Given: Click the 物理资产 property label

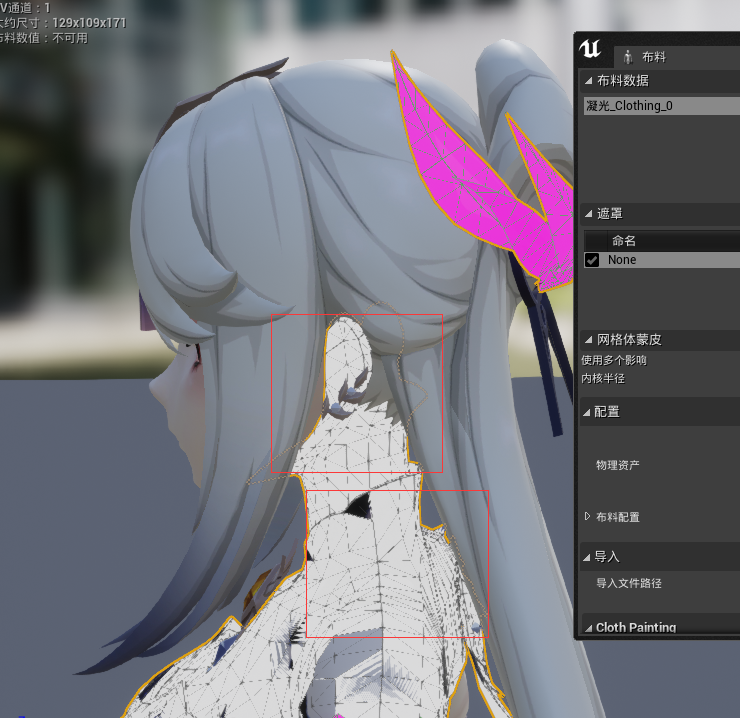Looking at the screenshot, I should (x=618, y=465).
